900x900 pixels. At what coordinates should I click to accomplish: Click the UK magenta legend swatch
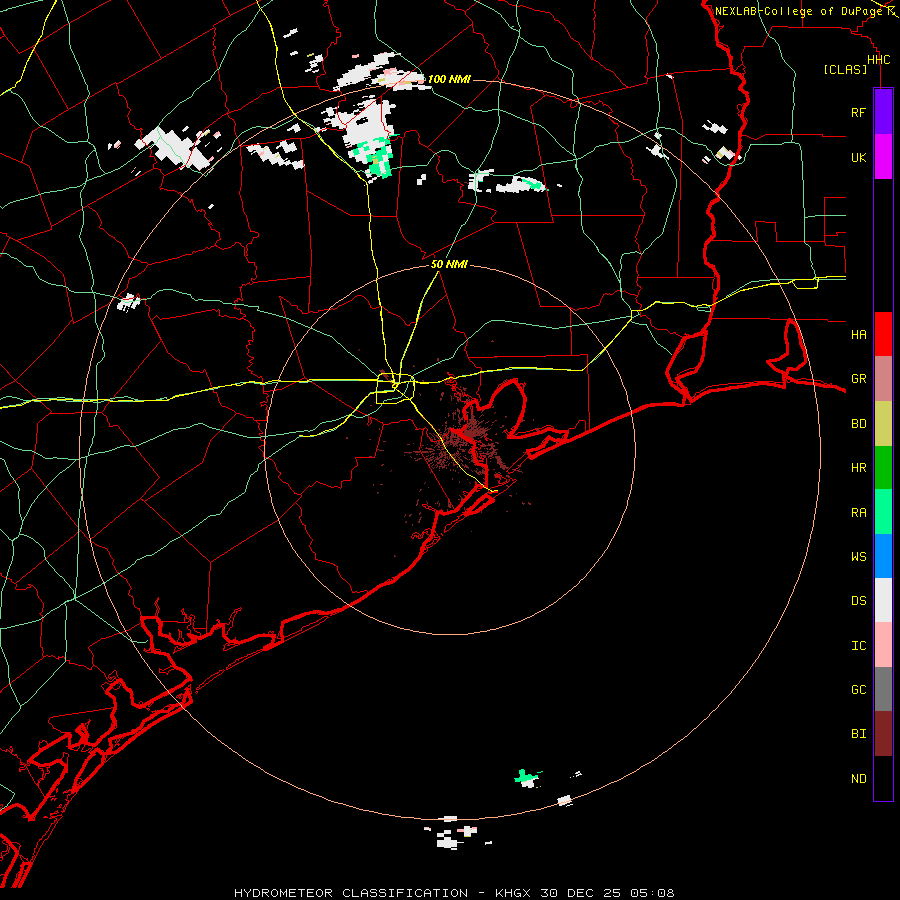(x=883, y=157)
